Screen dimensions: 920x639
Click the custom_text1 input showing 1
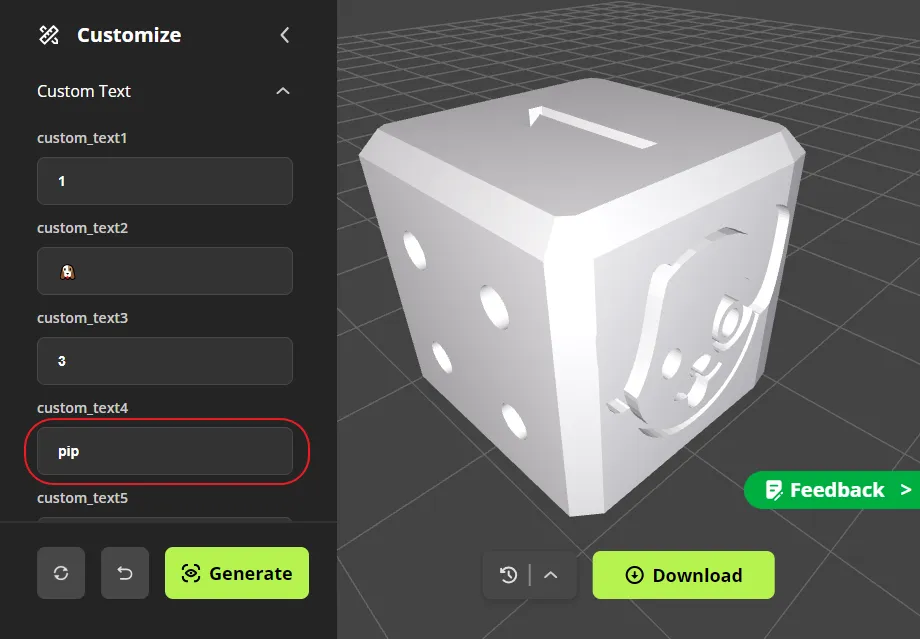tap(164, 181)
